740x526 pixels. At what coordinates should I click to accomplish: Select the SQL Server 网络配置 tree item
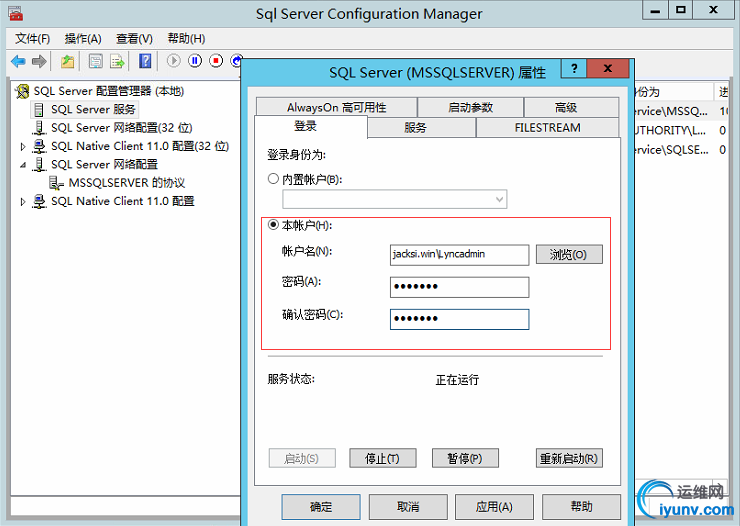coord(104,165)
